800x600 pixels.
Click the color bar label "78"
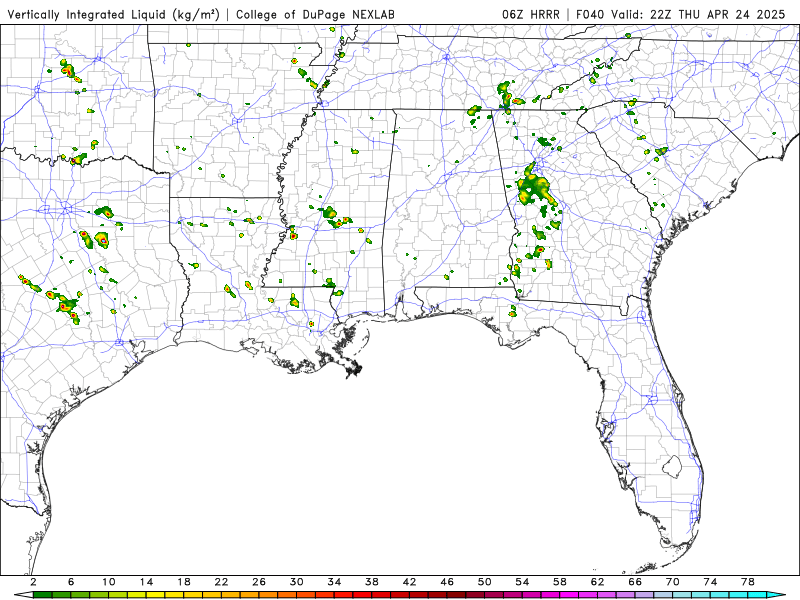click(x=748, y=582)
